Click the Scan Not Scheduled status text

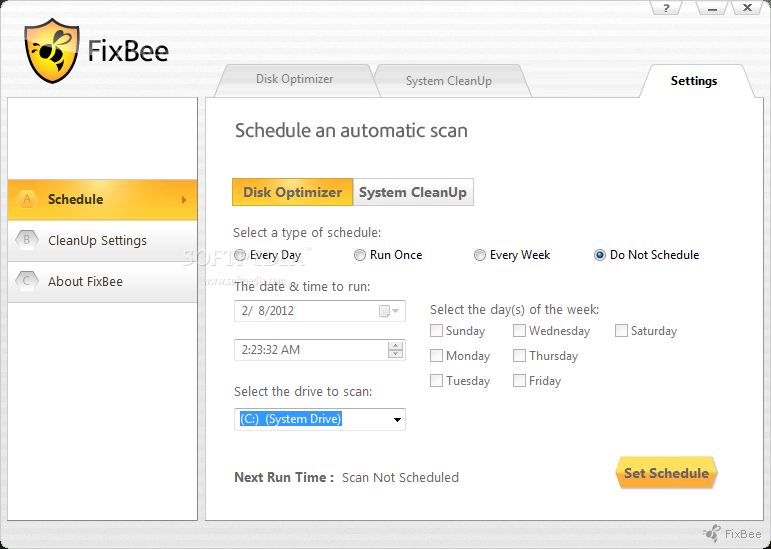point(400,477)
